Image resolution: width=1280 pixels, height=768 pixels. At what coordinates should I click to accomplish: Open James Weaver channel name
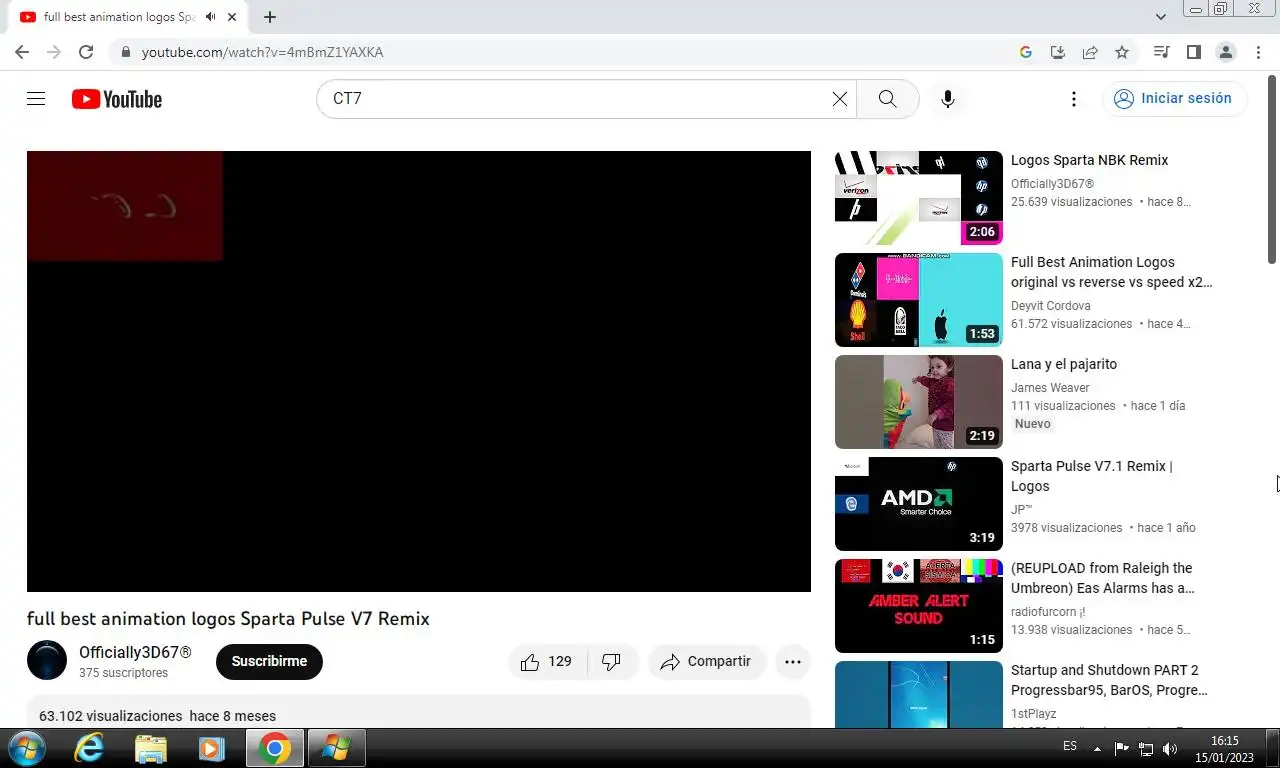1050,388
